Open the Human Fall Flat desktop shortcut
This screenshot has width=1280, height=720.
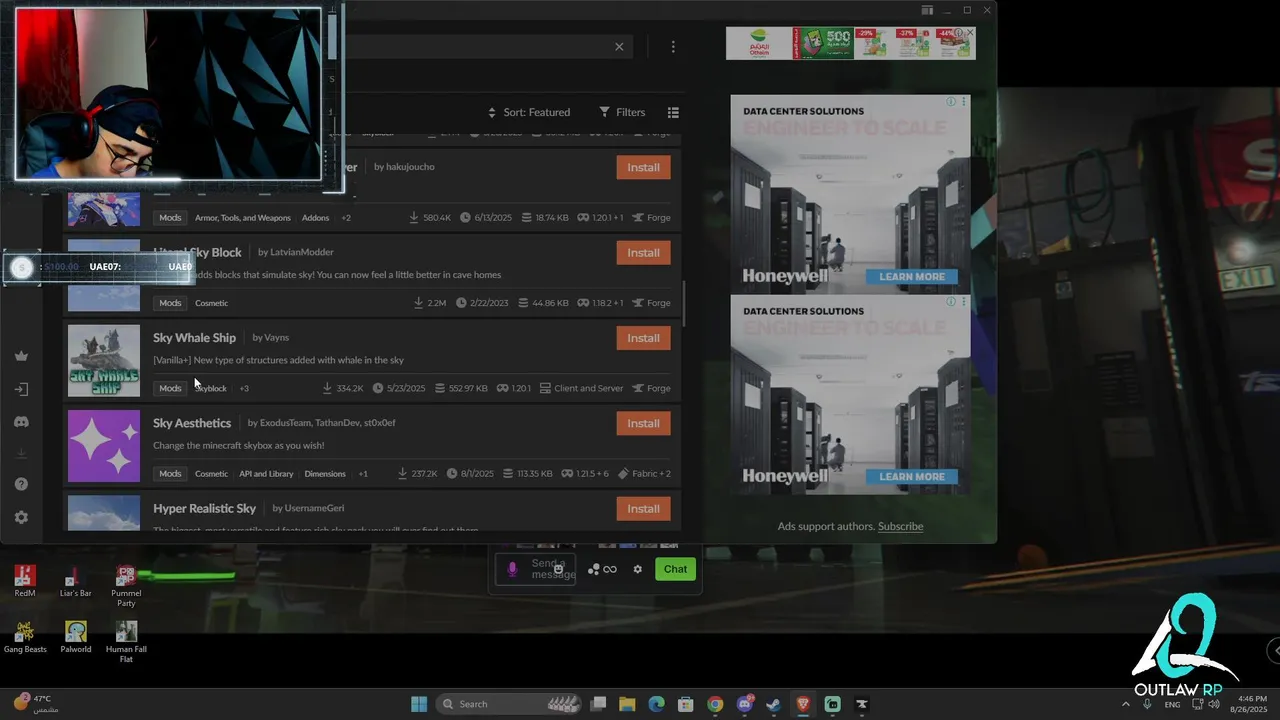tap(126, 642)
